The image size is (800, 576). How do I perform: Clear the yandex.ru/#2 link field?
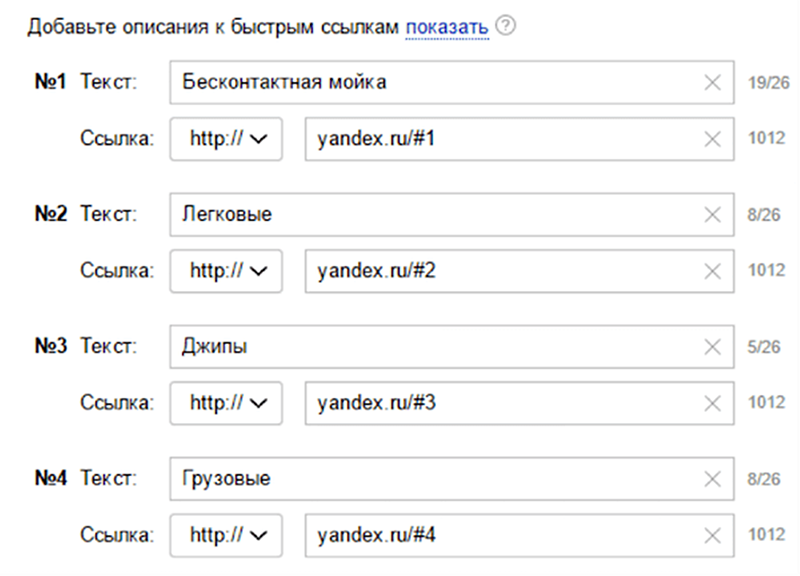point(712,271)
